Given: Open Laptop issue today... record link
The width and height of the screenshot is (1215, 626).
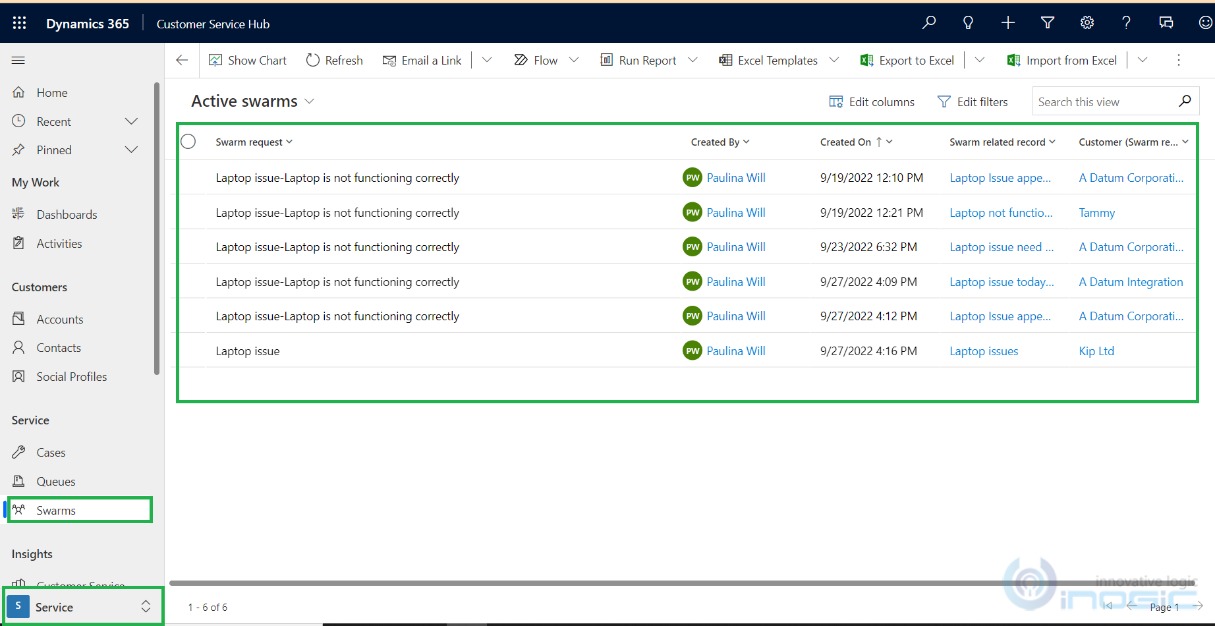Looking at the screenshot, I should [x=1002, y=282].
